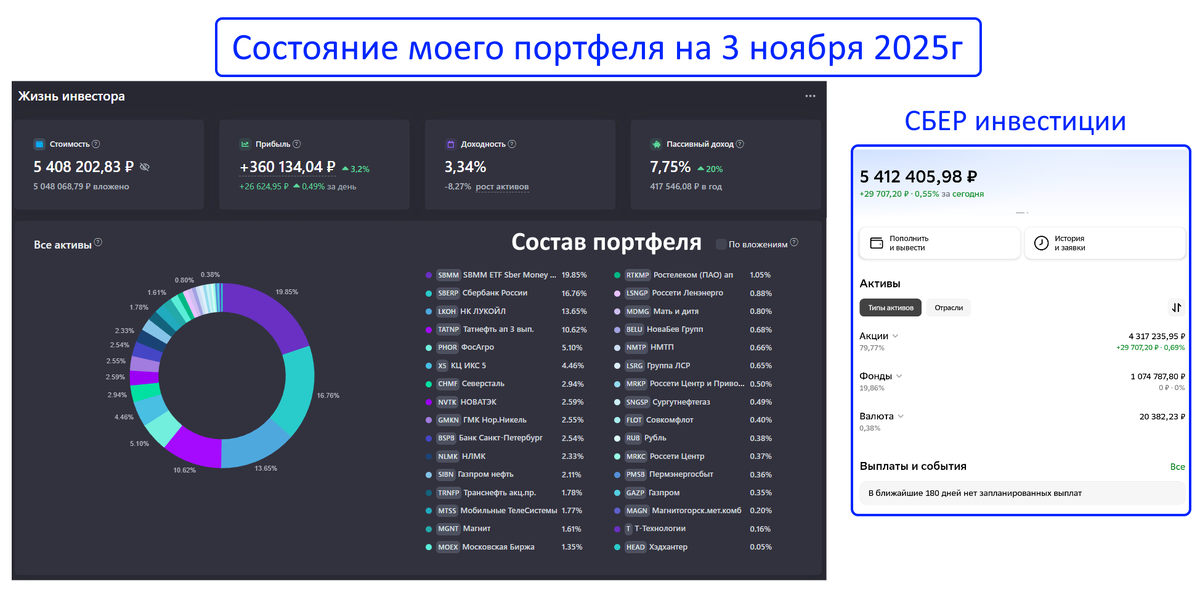1200x594 pixels.
Task: Click the green Все link in Выплаты и события
Action: tap(1177, 467)
